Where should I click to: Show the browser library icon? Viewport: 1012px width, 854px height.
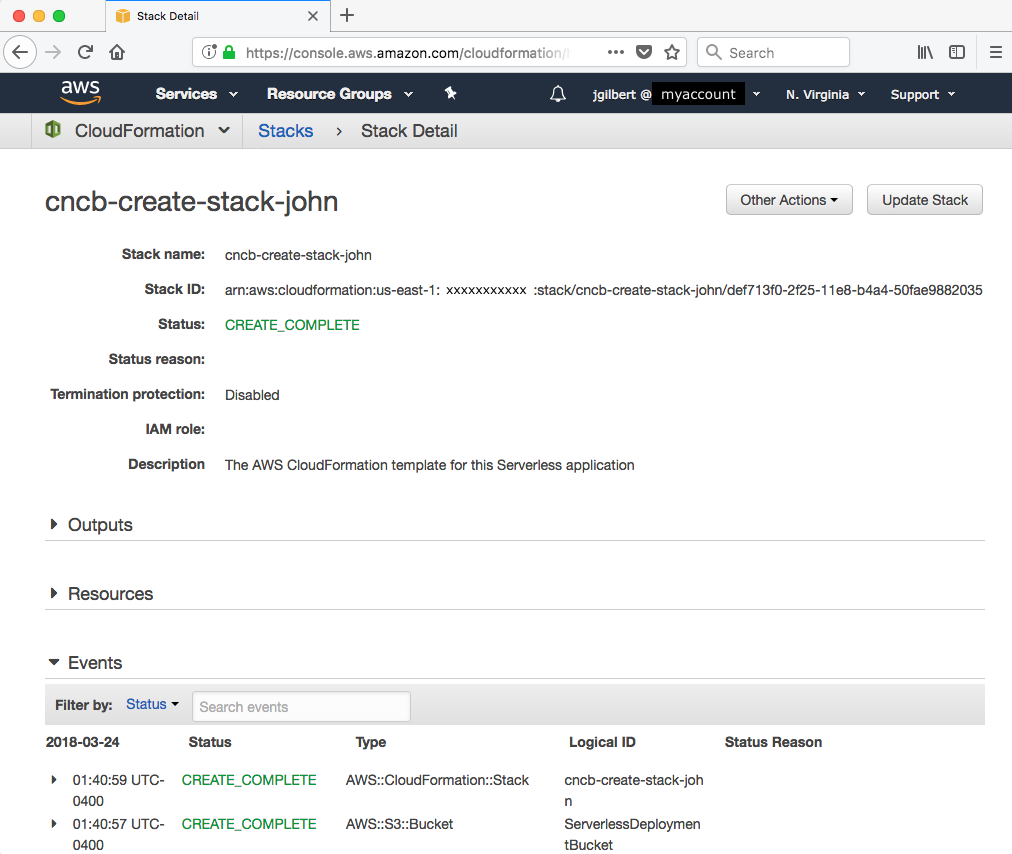tap(925, 52)
